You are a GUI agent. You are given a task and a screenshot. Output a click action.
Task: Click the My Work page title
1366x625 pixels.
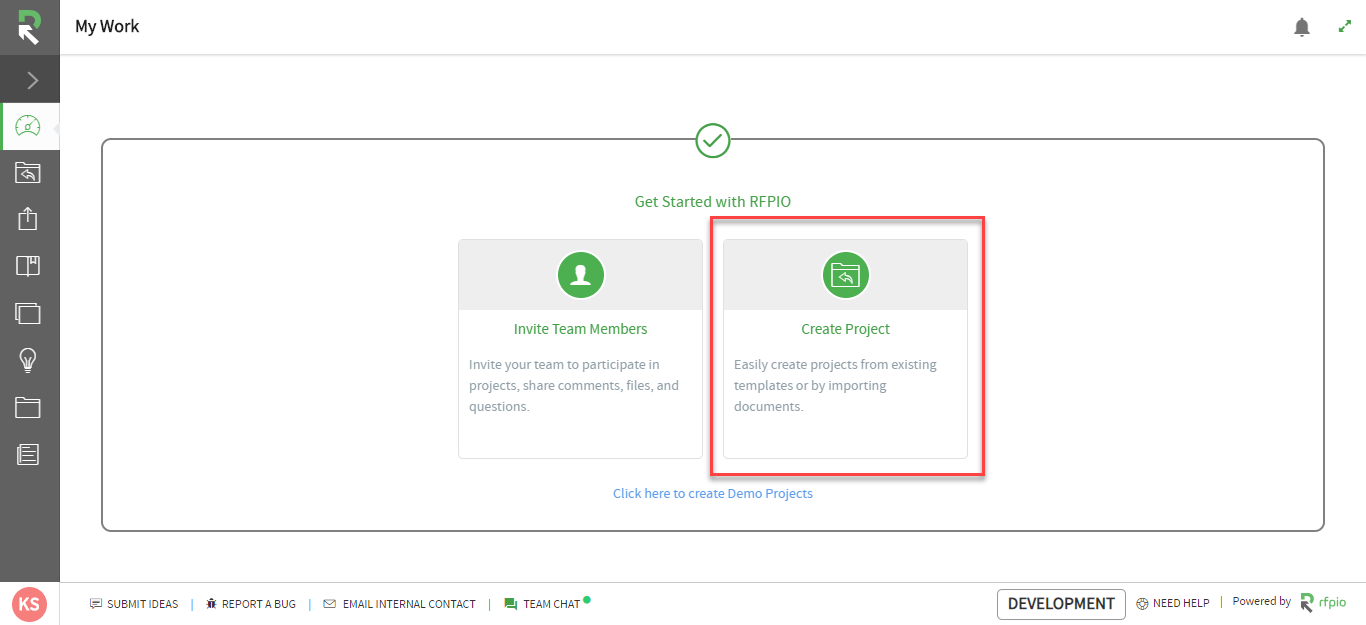click(x=107, y=27)
